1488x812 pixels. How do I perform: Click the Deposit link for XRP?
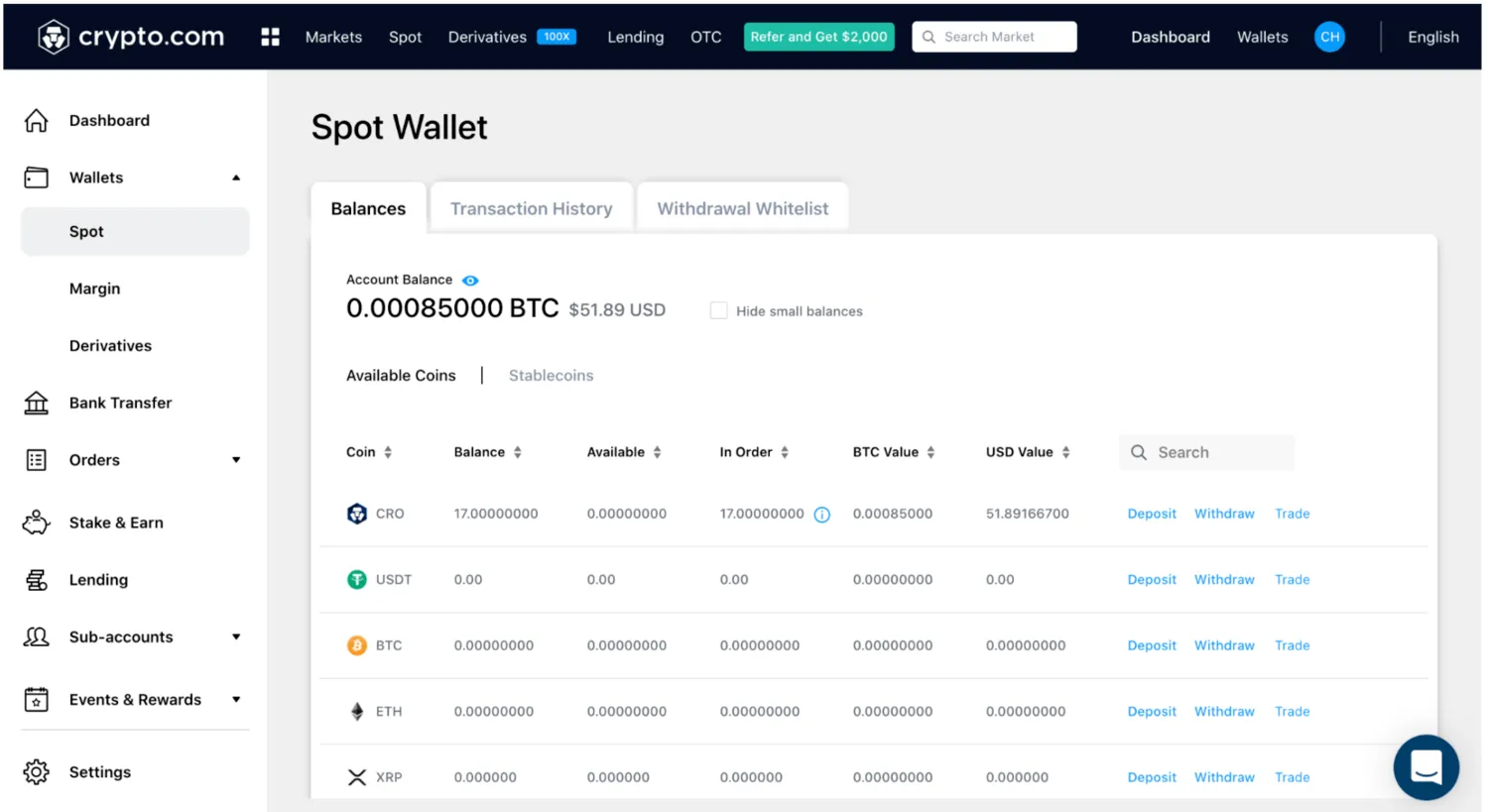[1152, 777]
